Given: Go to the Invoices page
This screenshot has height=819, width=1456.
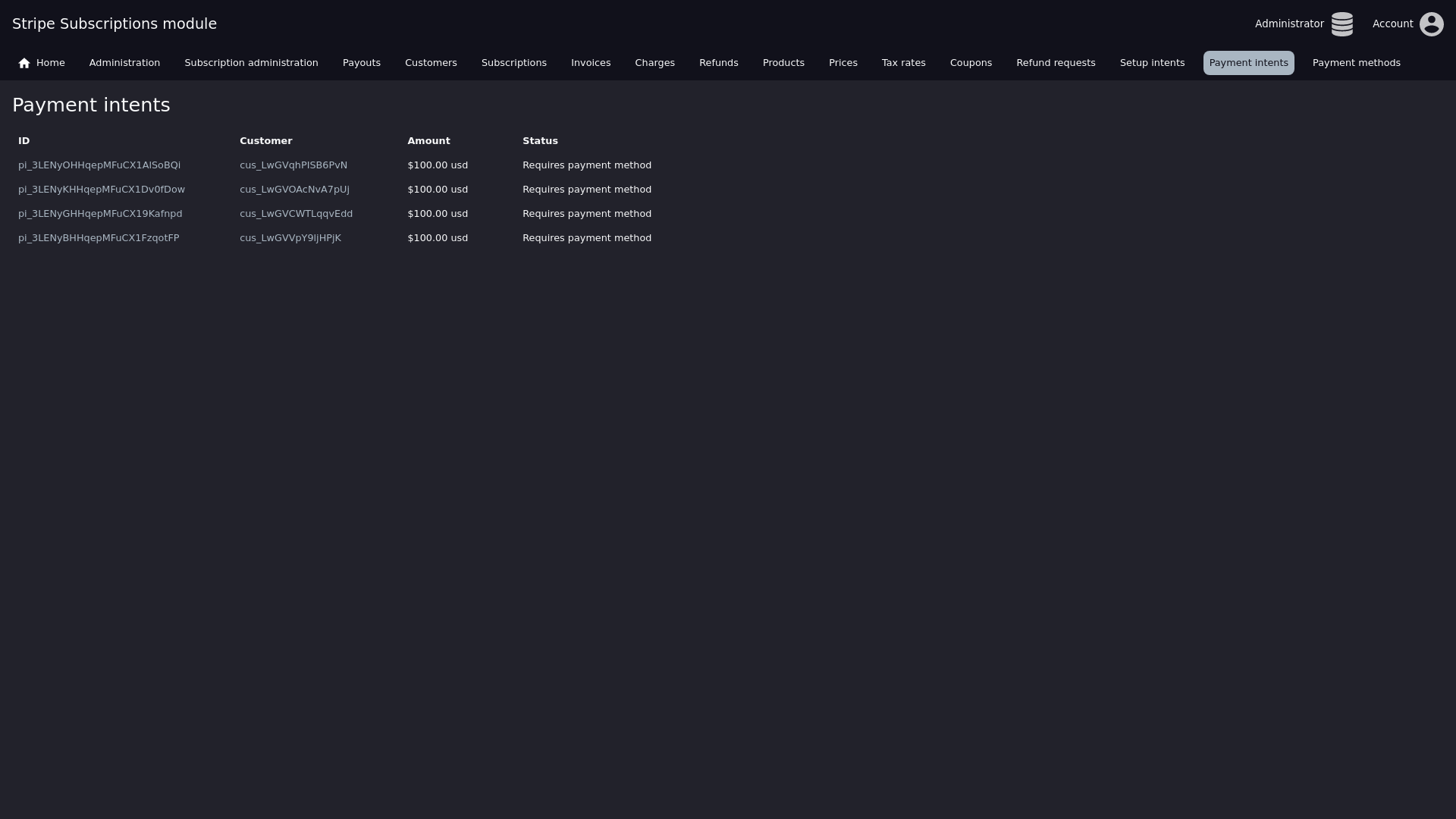Looking at the screenshot, I should [x=590, y=63].
